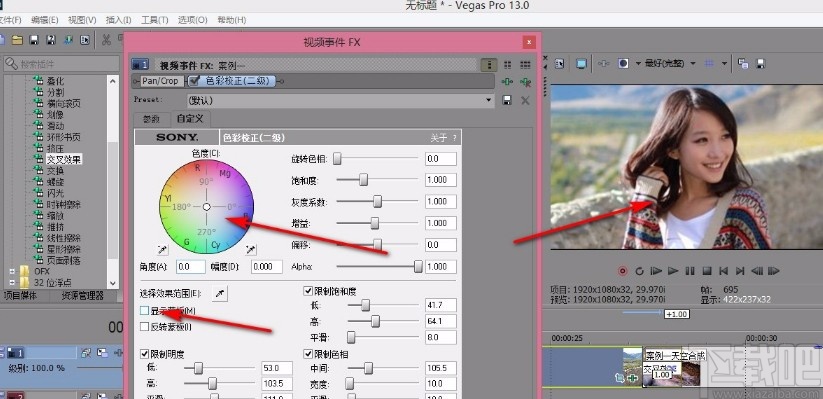823x399 pixels.
Task: Switch to the 自定义 tab
Action: 189,119
